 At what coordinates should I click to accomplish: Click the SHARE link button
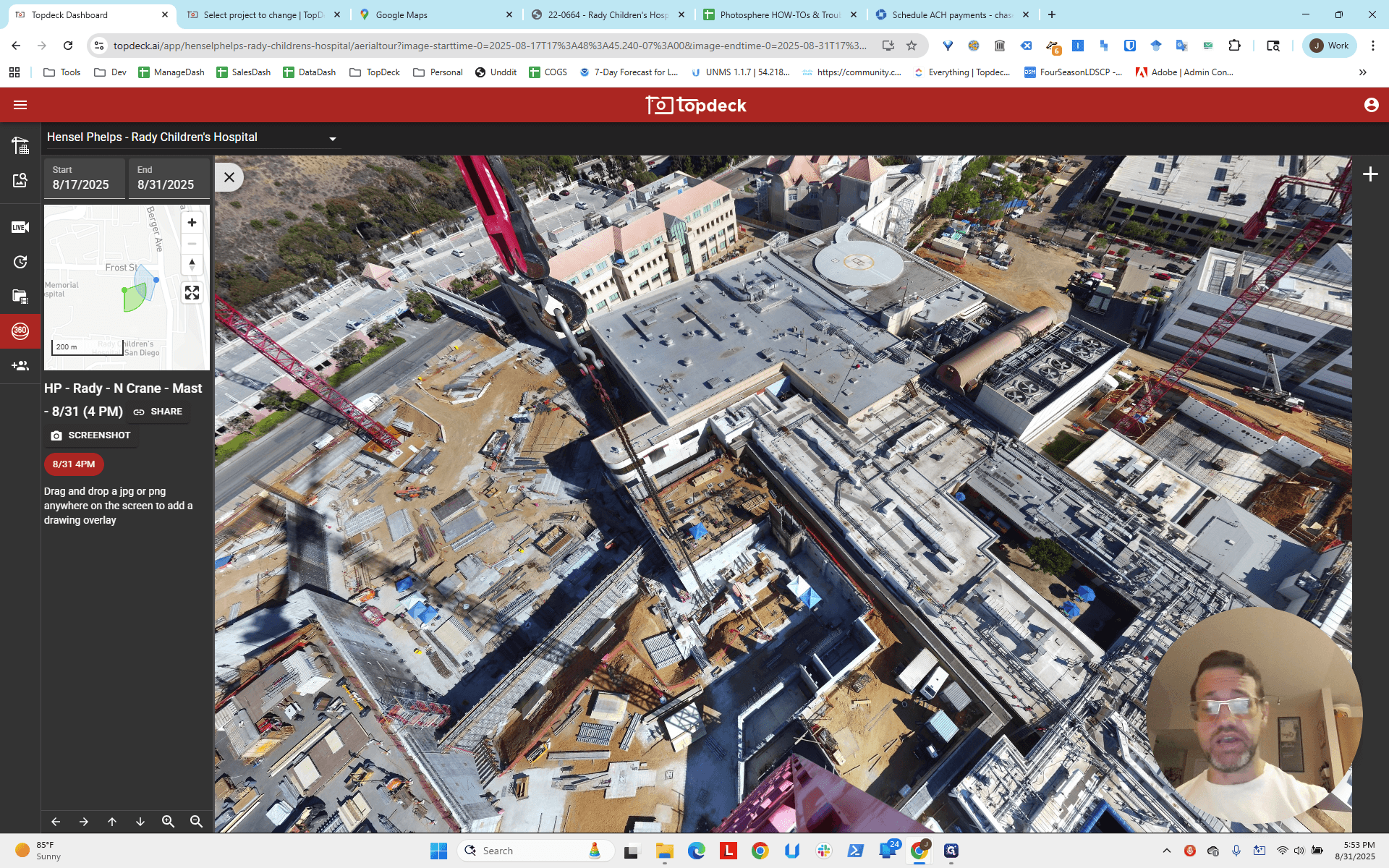coord(158,412)
